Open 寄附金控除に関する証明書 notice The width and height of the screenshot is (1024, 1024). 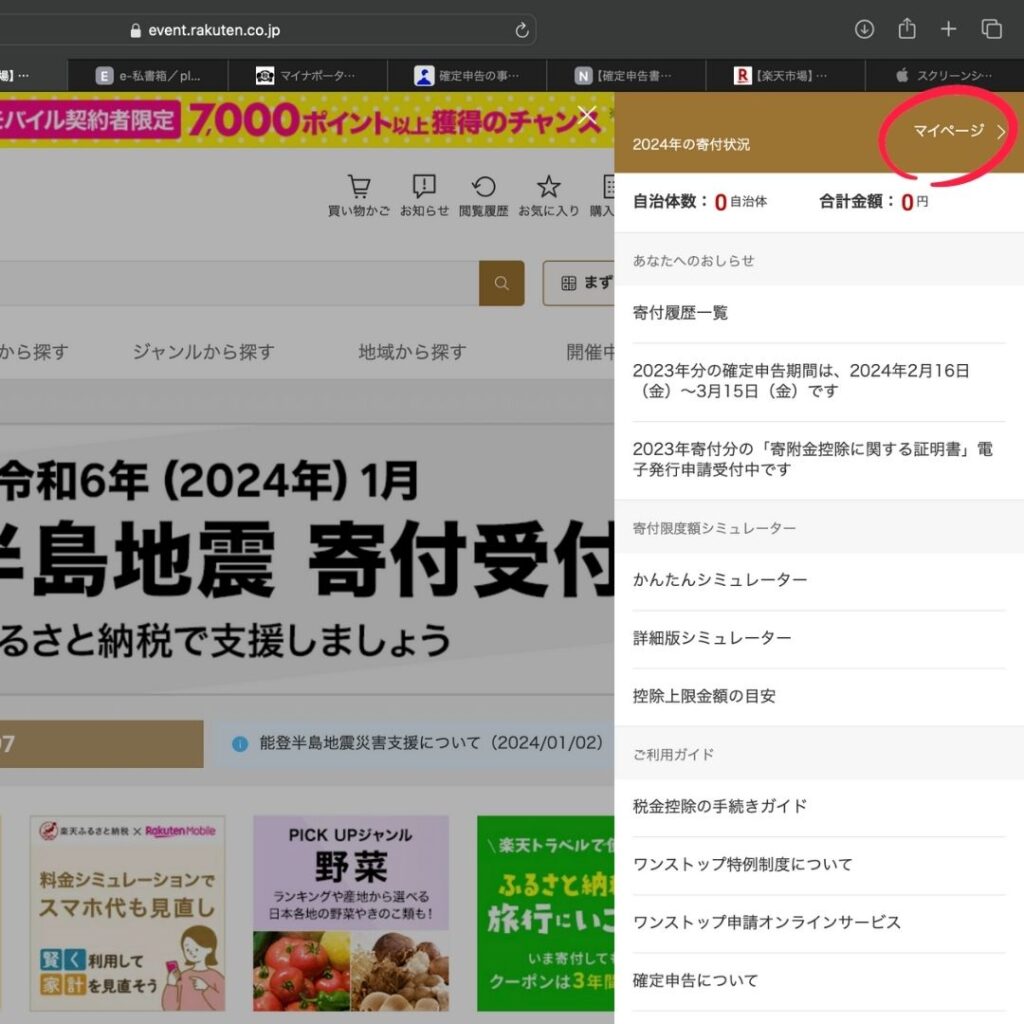point(819,459)
